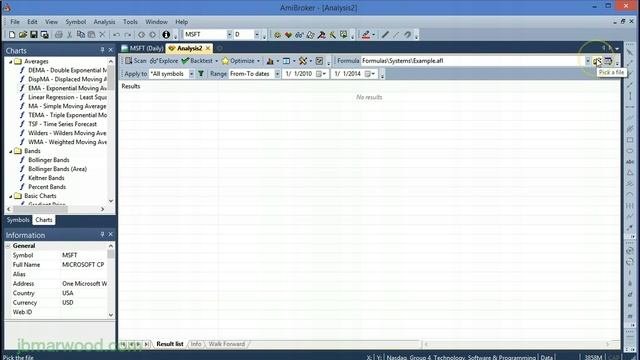The height and width of the screenshot is (360, 640).
Task: Collapse the Bands folder
Action: 11,151
